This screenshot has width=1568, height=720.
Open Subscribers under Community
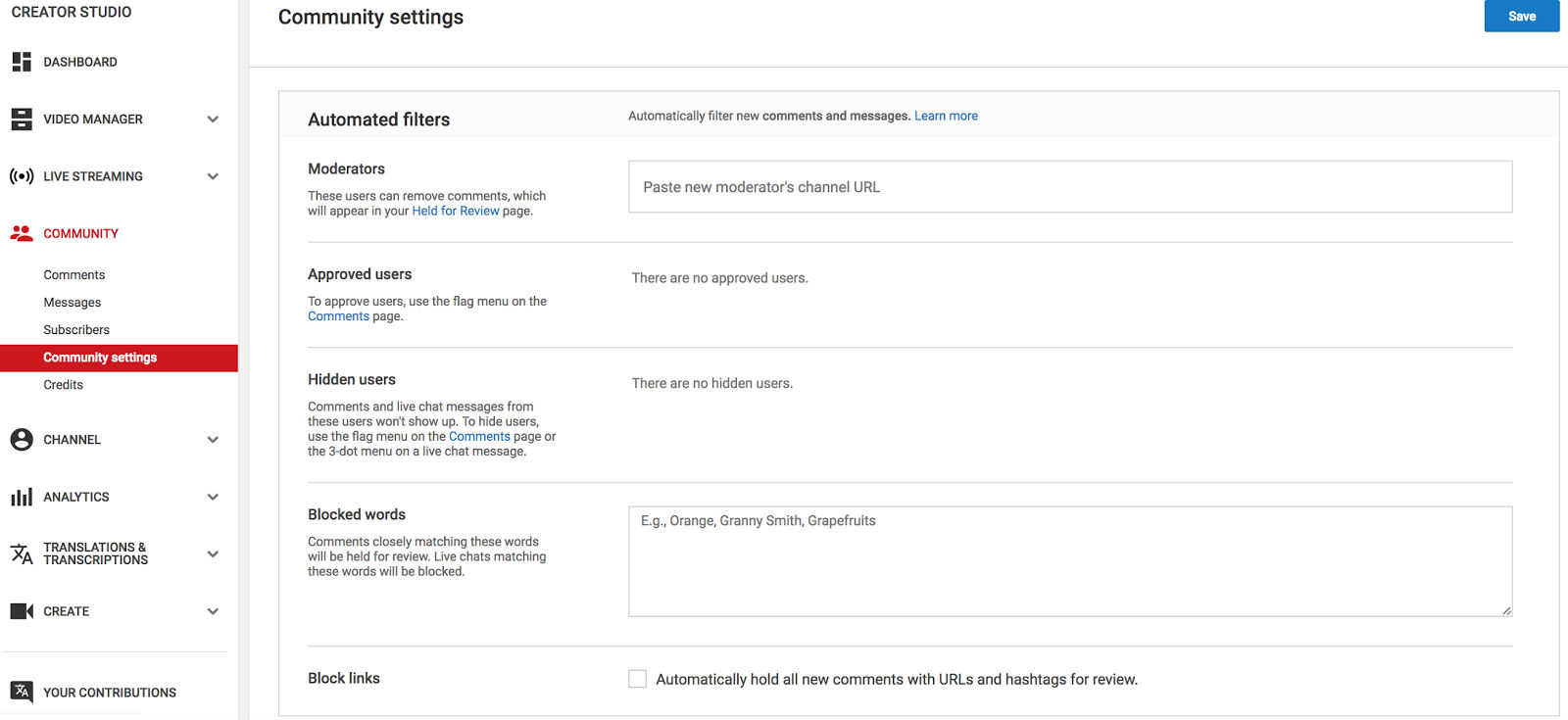[76, 330]
